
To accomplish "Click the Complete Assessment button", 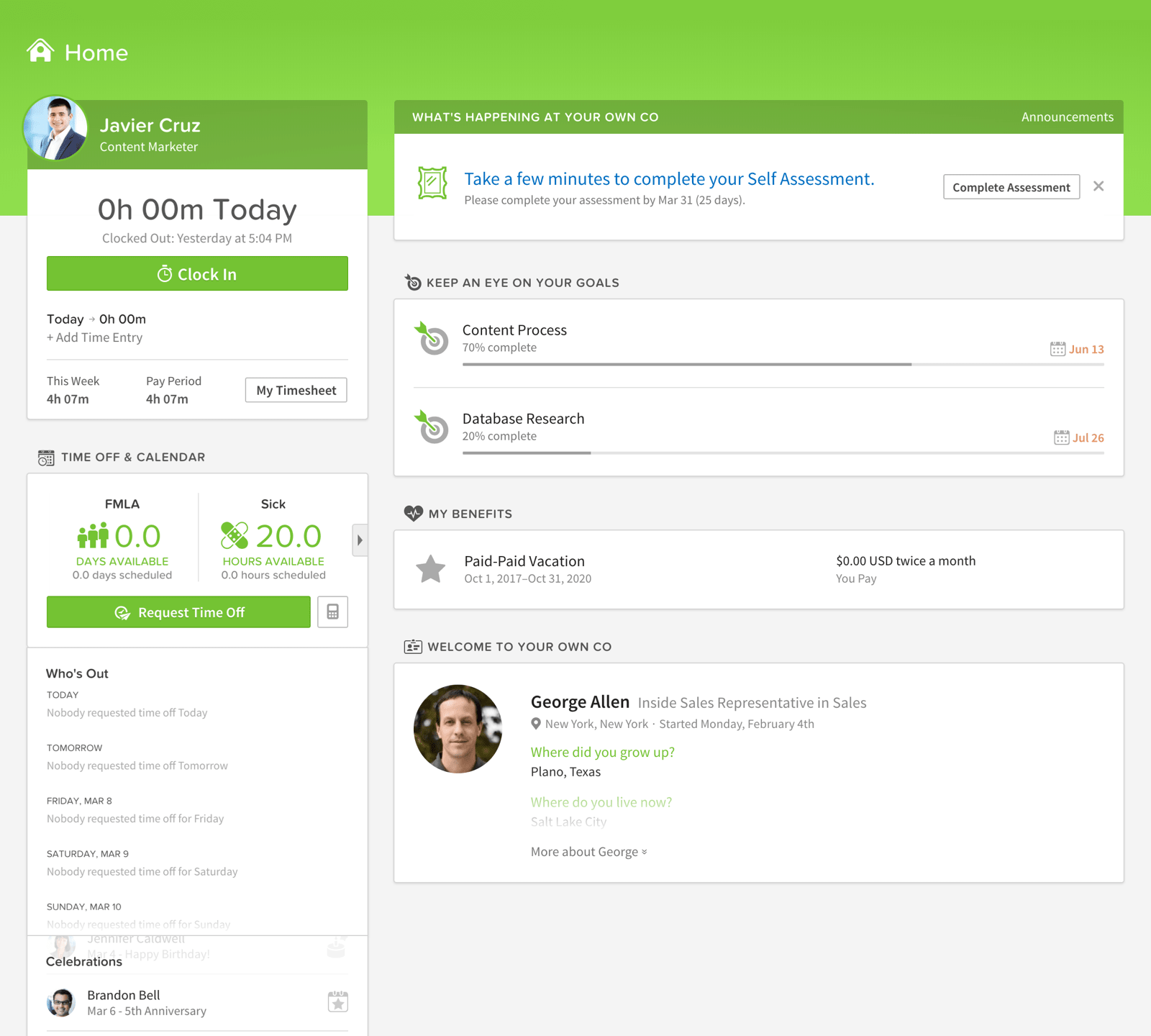I will coord(1011,187).
